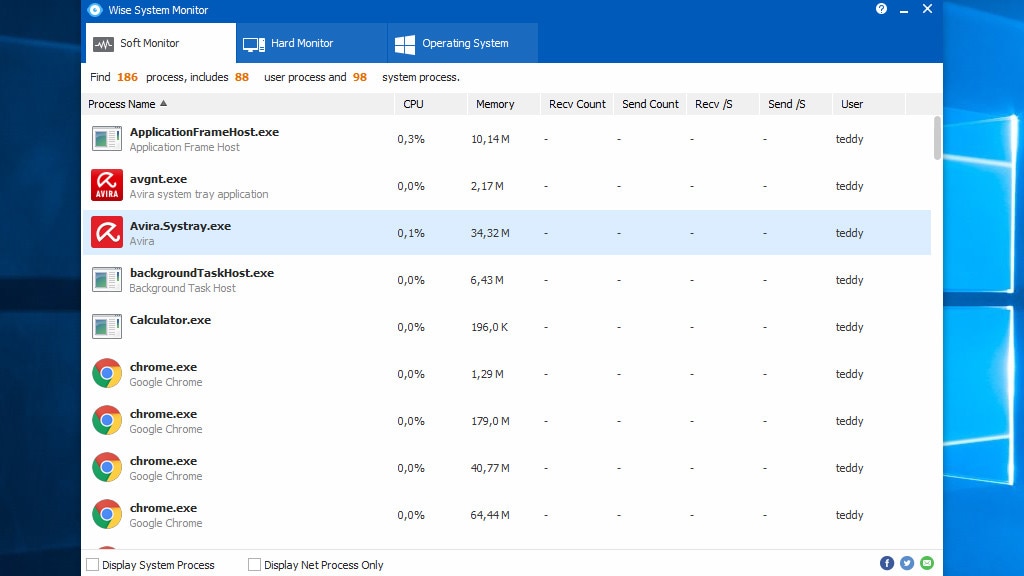Select the backgroundTaskHost.exe process name
The width and height of the screenshot is (1024, 576).
202,273
